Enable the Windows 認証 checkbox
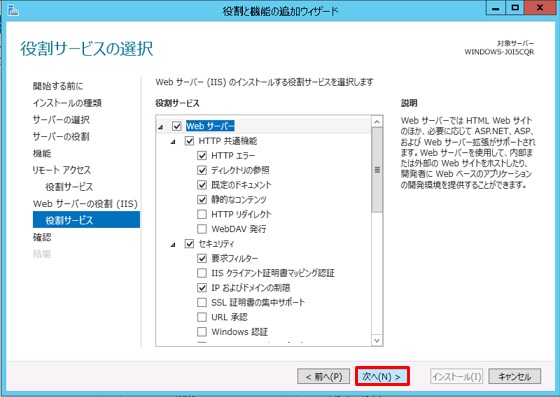Image resolution: width=560 pixels, height=397 pixels. pyautogui.click(x=202, y=332)
